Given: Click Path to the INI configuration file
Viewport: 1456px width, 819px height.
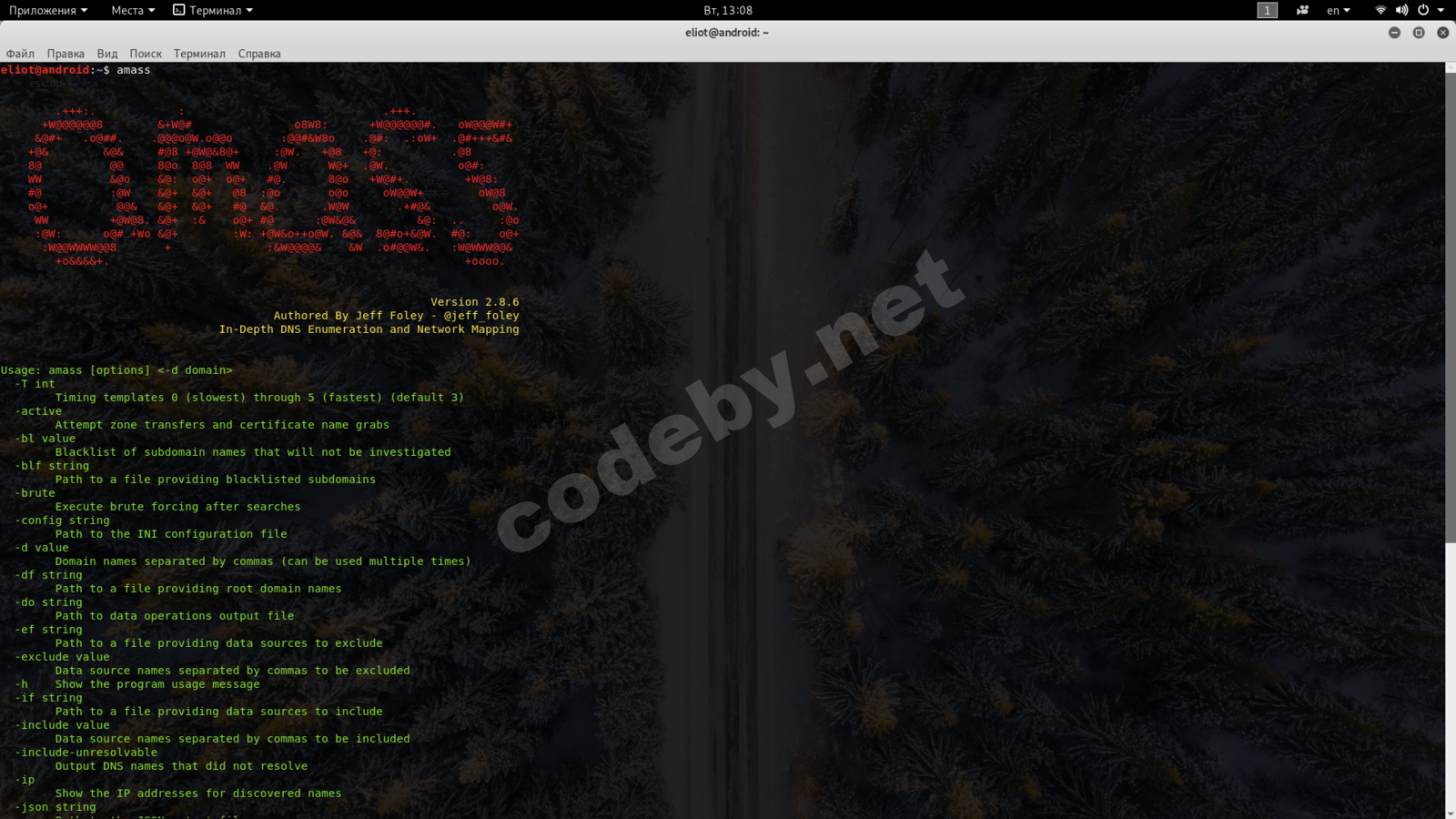Looking at the screenshot, I should tap(171, 534).
